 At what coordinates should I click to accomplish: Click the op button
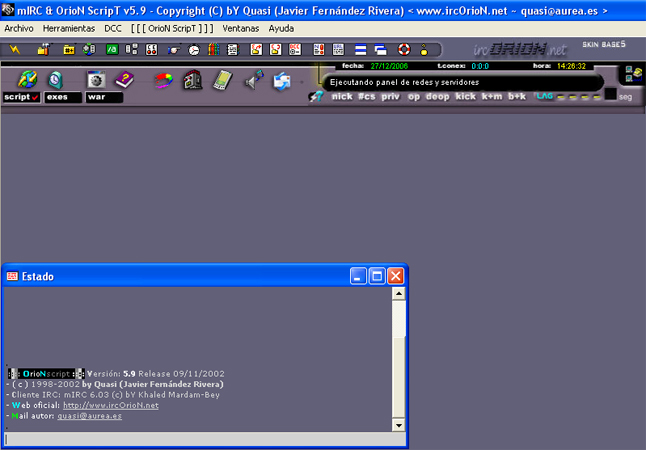414,96
